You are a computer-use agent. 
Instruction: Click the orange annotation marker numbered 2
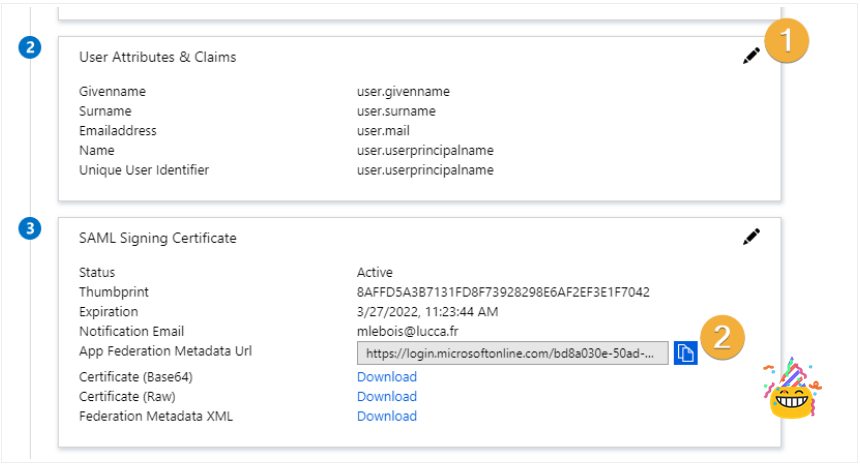tap(722, 337)
